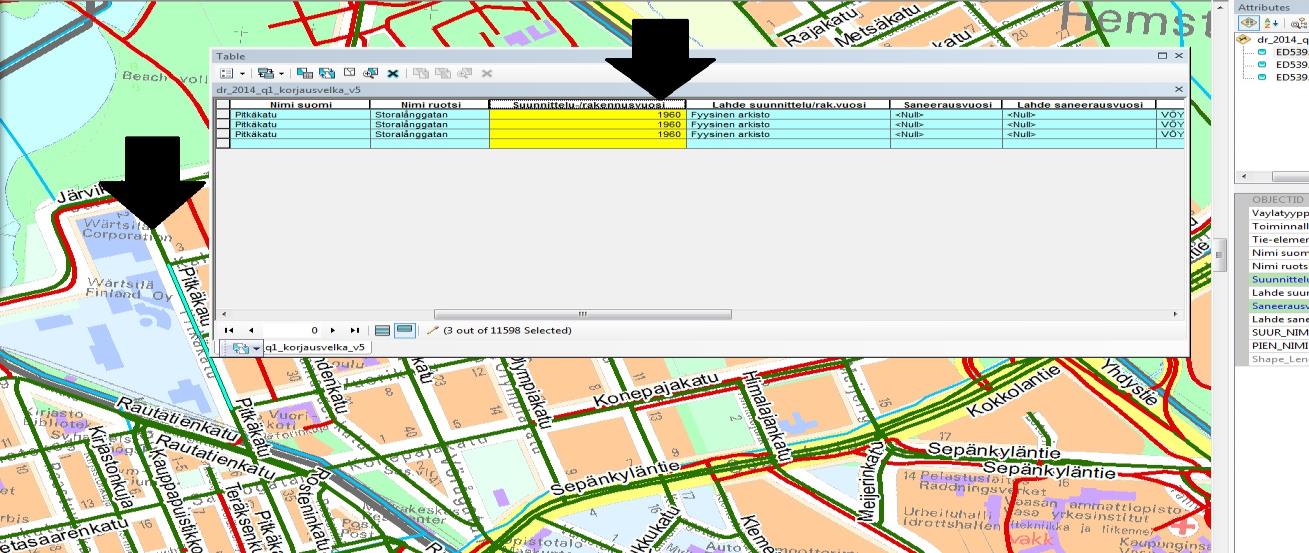The width and height of the screenshot is (1309, 553).
Task: Click Suunnittelu-/rakennusvuosi column header
Action: (x=587, y=104)
